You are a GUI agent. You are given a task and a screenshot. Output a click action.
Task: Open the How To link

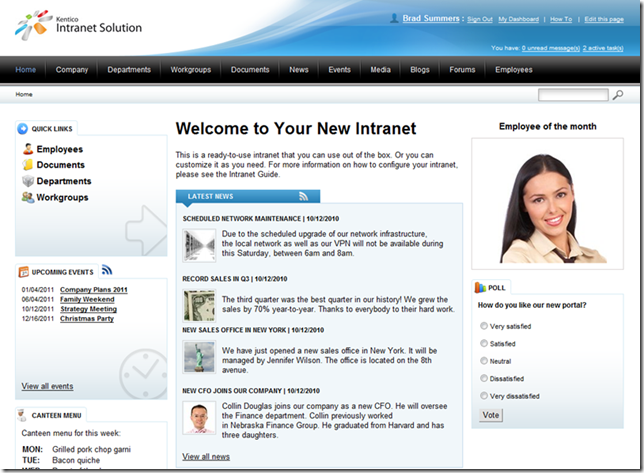[x=561, y=19]
